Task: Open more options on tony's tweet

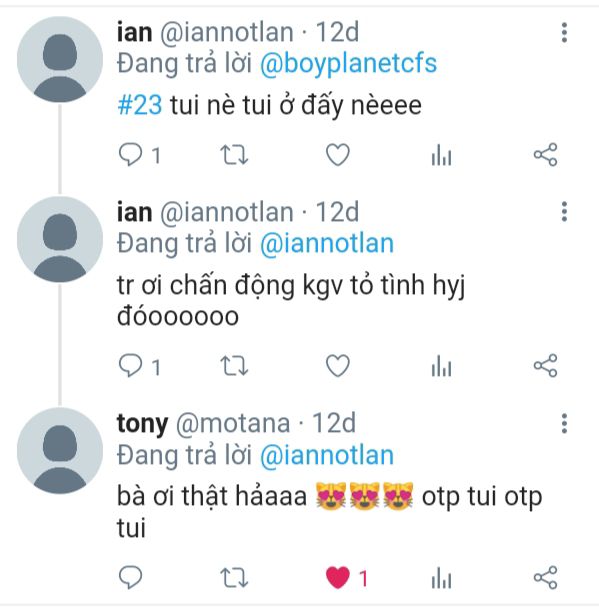Action: pos(564,423)
